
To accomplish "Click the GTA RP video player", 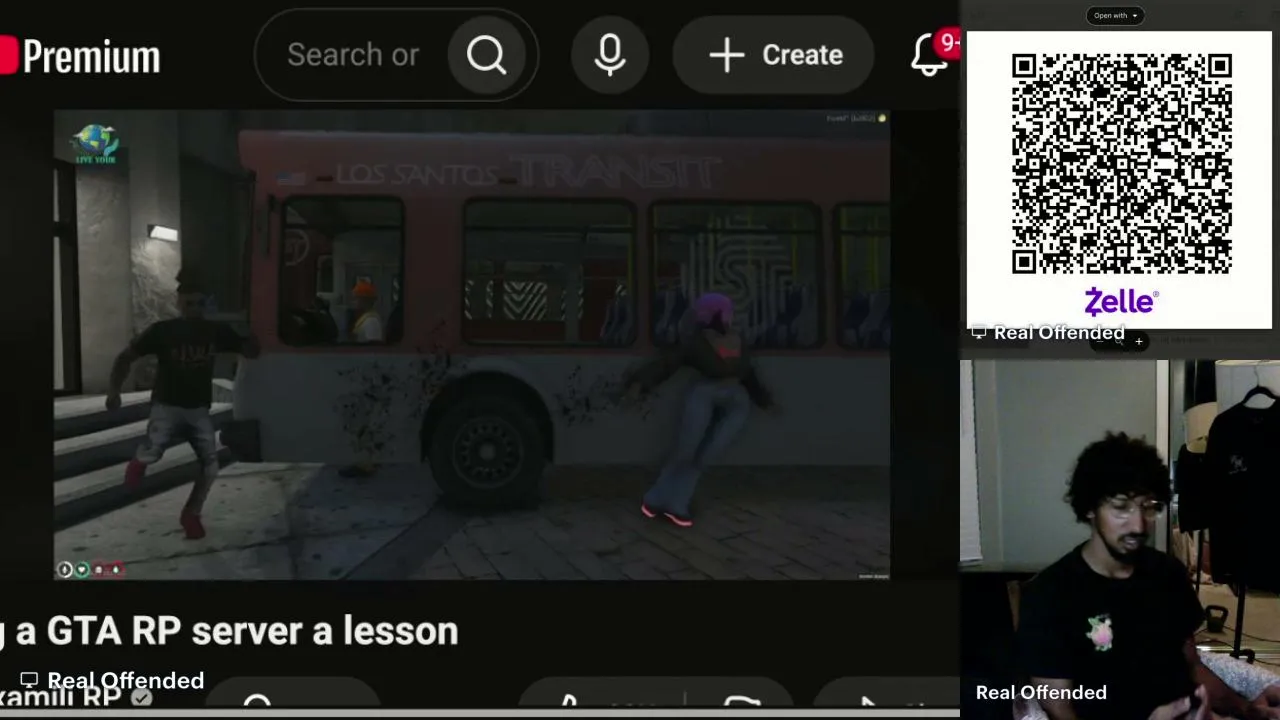I will [471, 345].
